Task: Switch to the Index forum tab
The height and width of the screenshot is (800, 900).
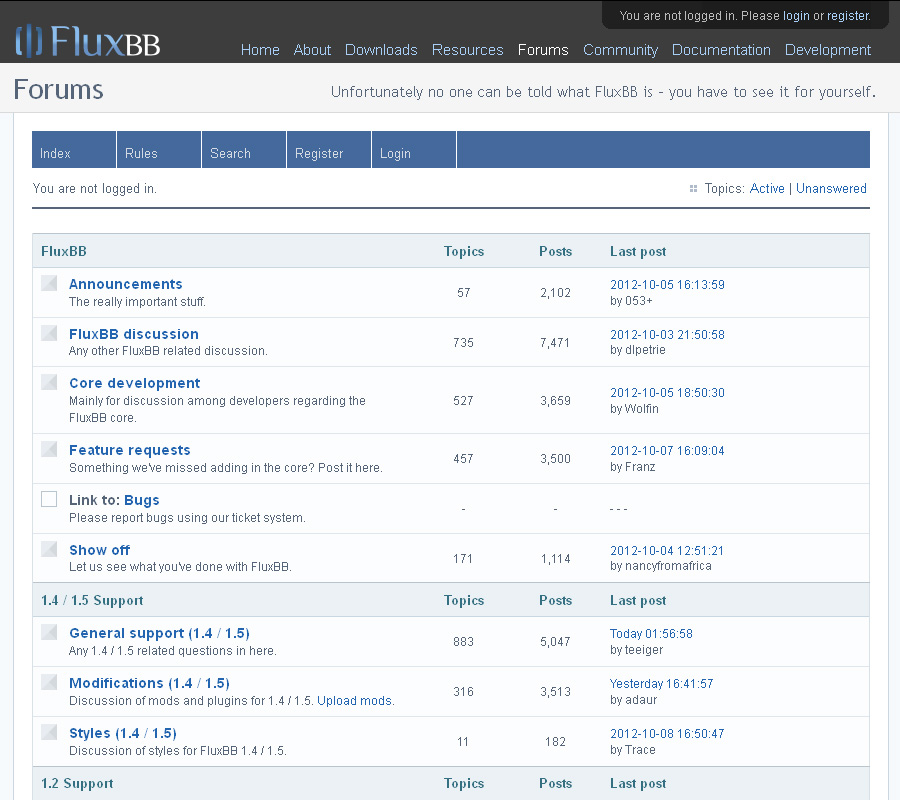Action: tap(74, 150)
